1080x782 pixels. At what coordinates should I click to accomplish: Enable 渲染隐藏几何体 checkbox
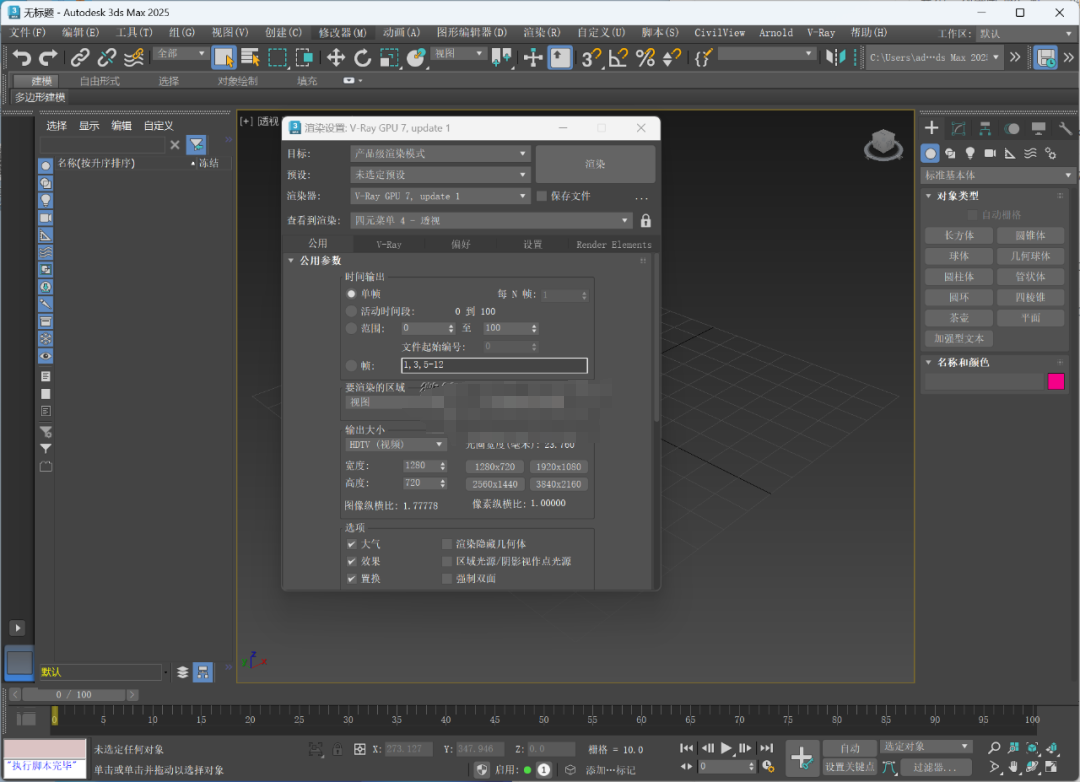447,544
